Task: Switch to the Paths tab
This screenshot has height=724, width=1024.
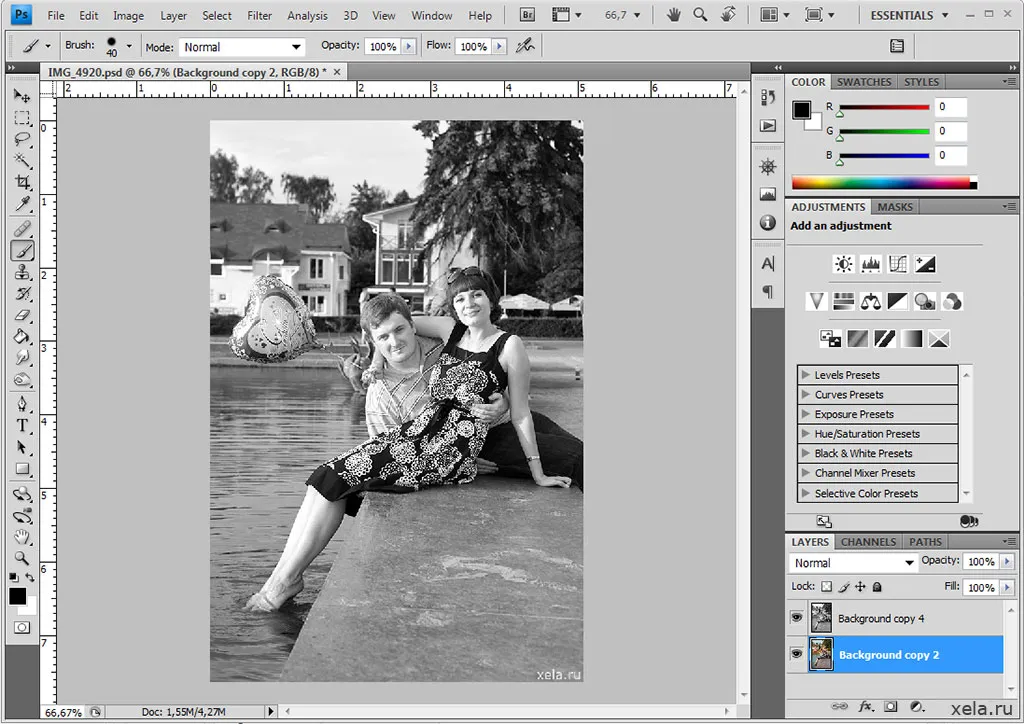Action: click(925, 542)
